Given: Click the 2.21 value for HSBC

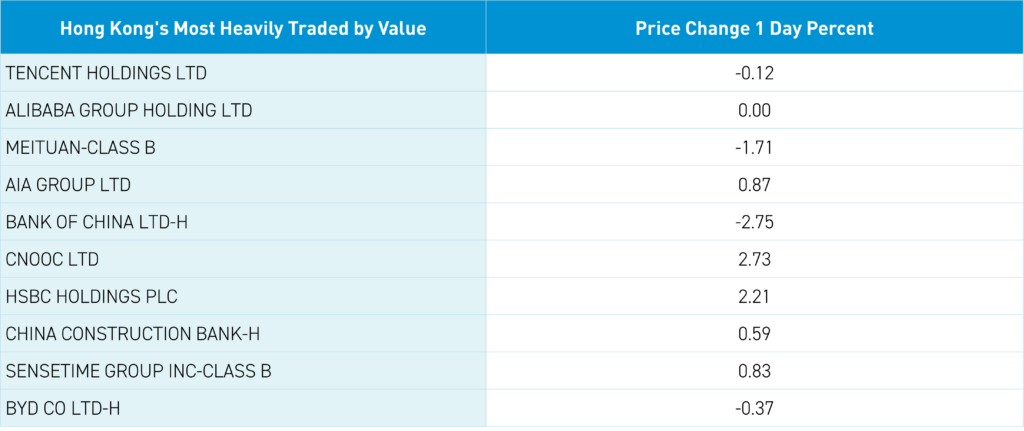Looking at the screenshot, I should coord(753,296).
